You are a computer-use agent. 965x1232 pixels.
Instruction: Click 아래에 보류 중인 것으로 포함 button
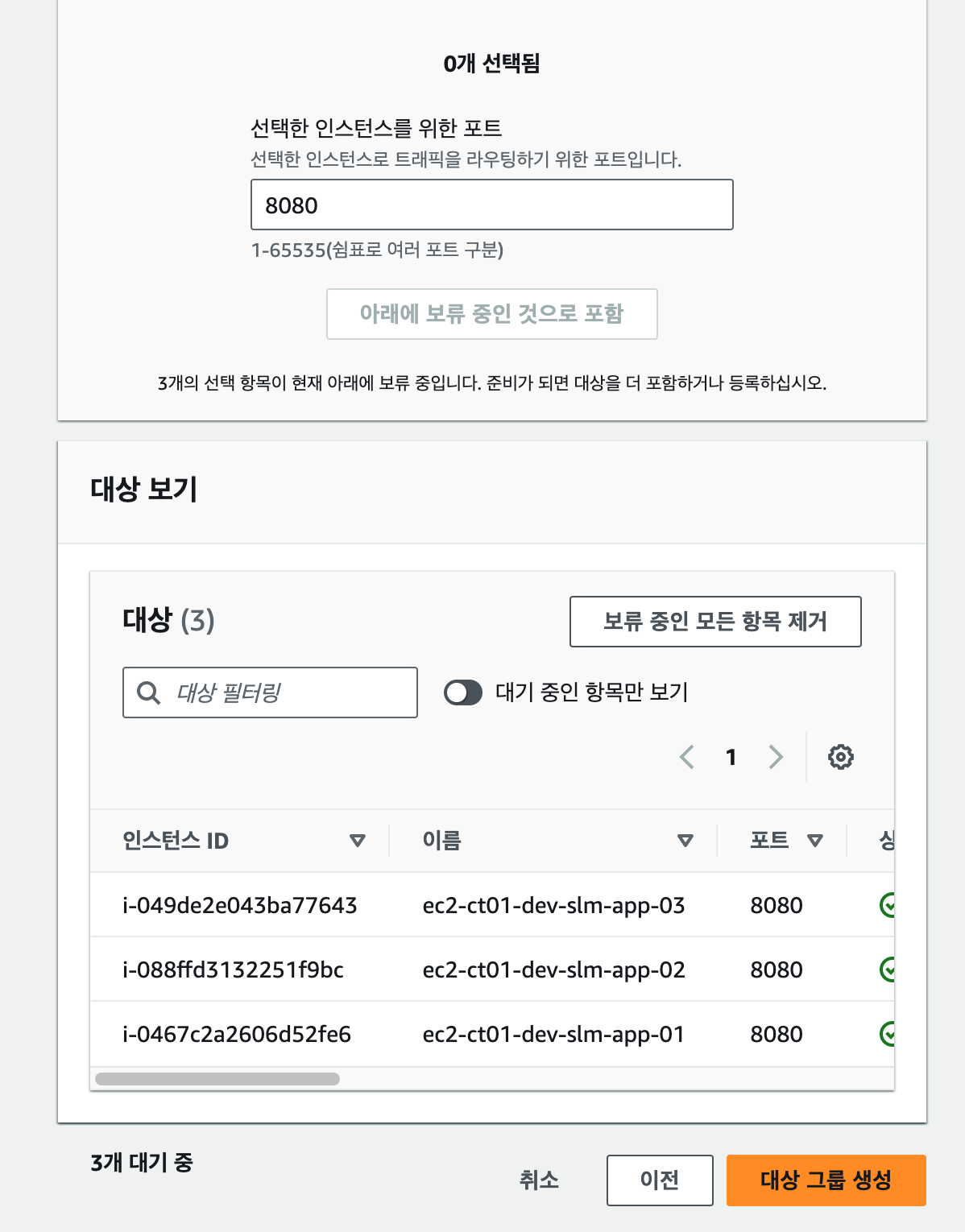(492, 314)
